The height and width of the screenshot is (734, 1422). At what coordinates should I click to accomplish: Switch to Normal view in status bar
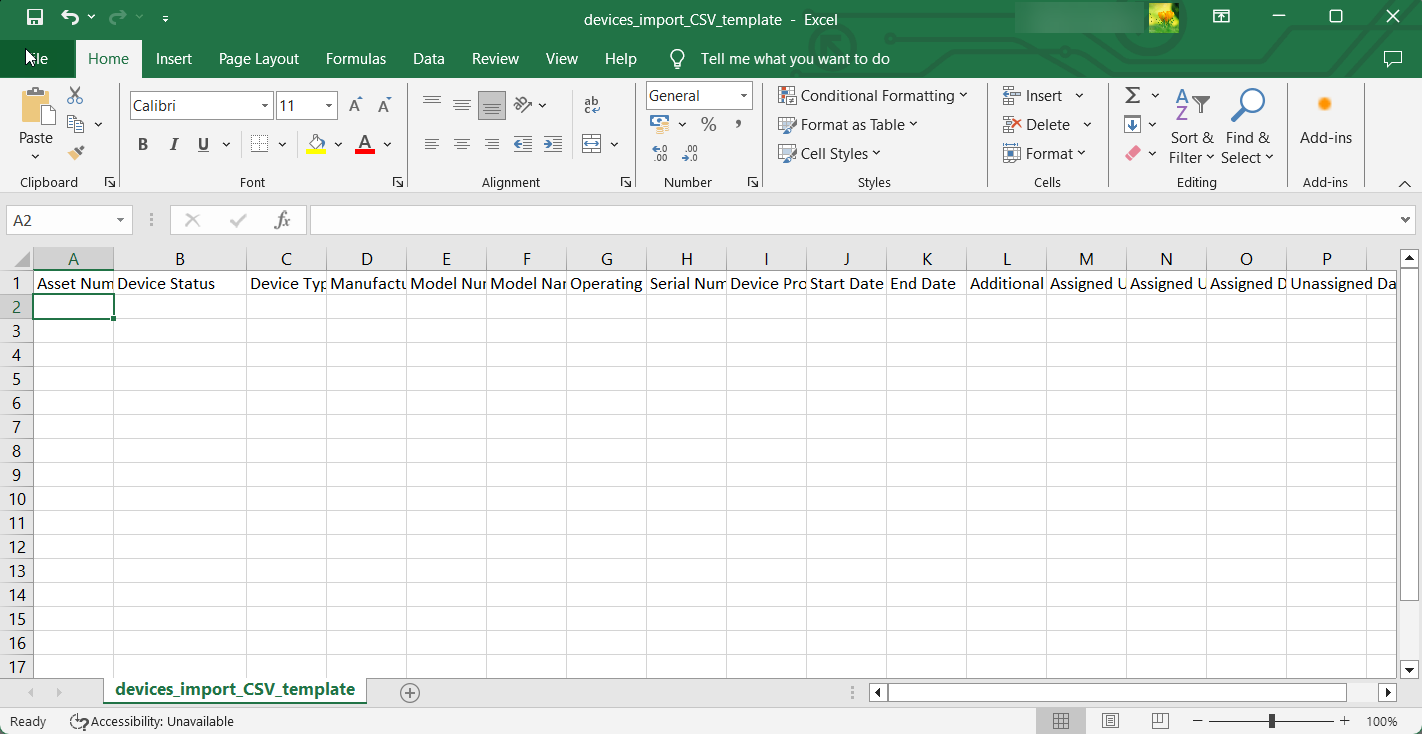(1061, 721)
